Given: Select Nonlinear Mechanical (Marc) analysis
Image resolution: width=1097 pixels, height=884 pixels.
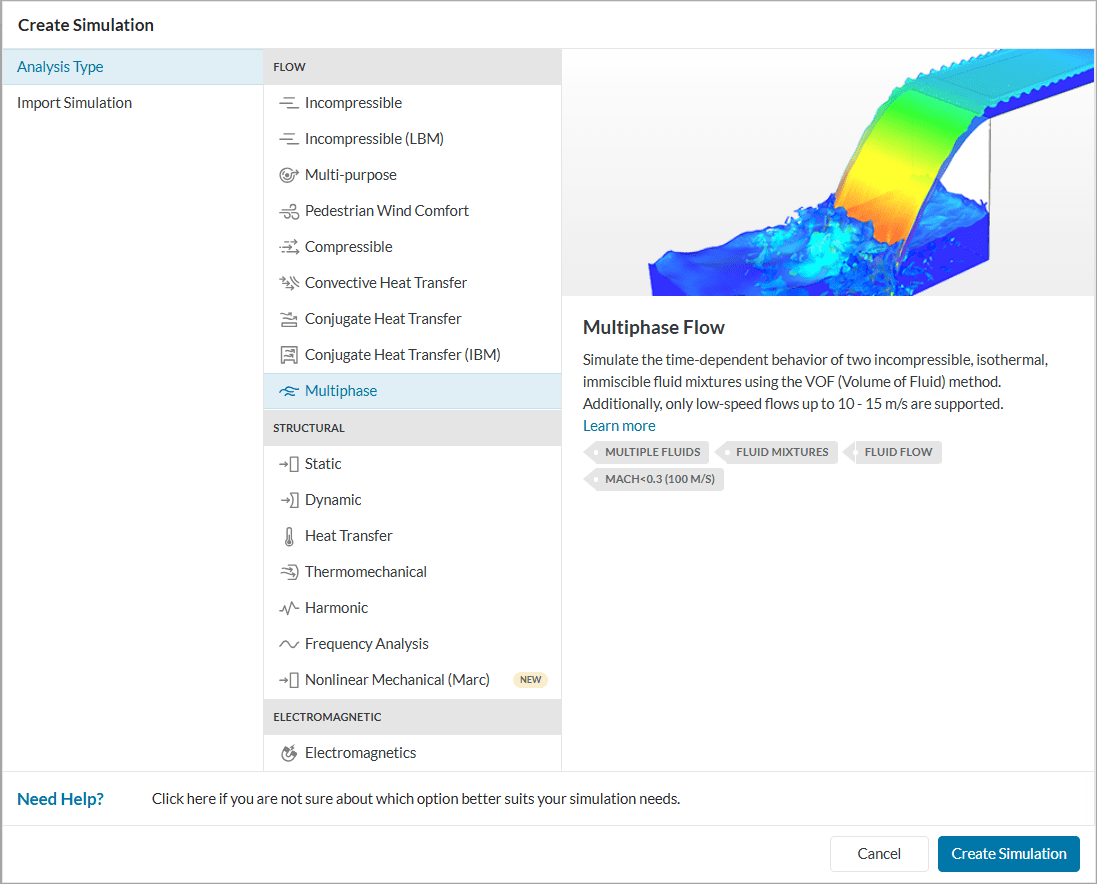Looking at the screenshot, I should 397,680.
